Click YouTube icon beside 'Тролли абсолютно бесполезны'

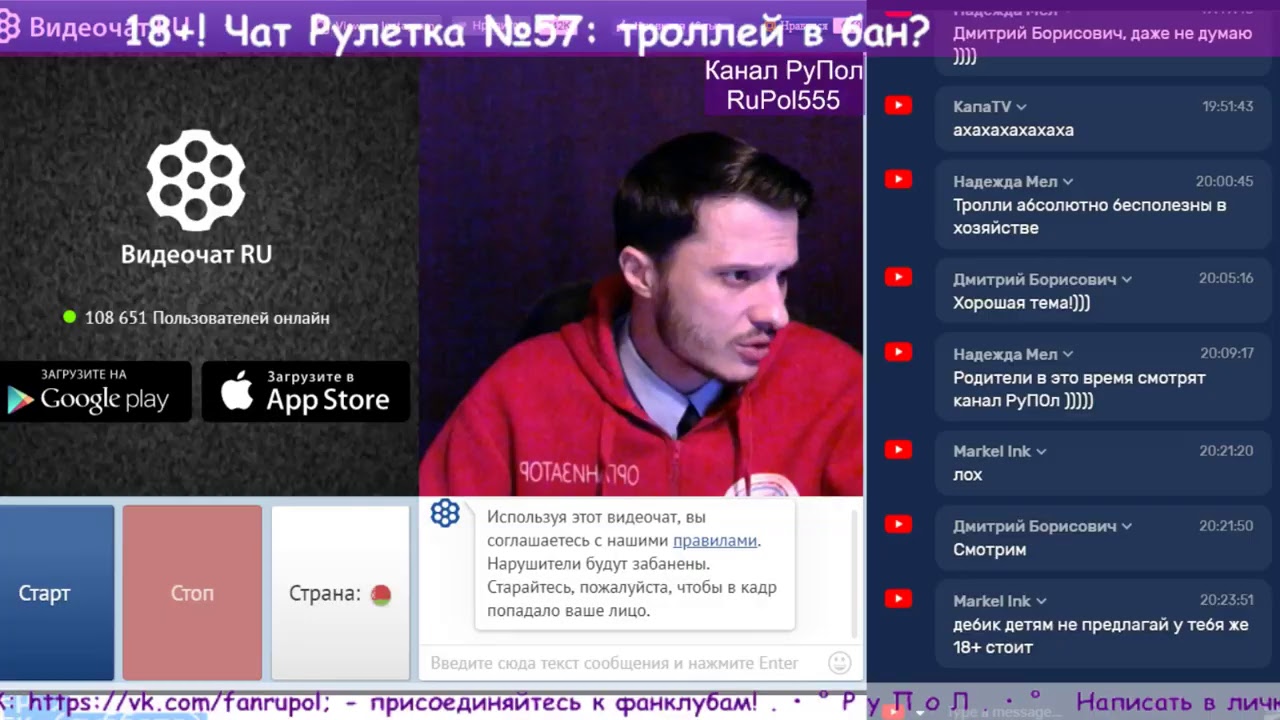(898, 180)
